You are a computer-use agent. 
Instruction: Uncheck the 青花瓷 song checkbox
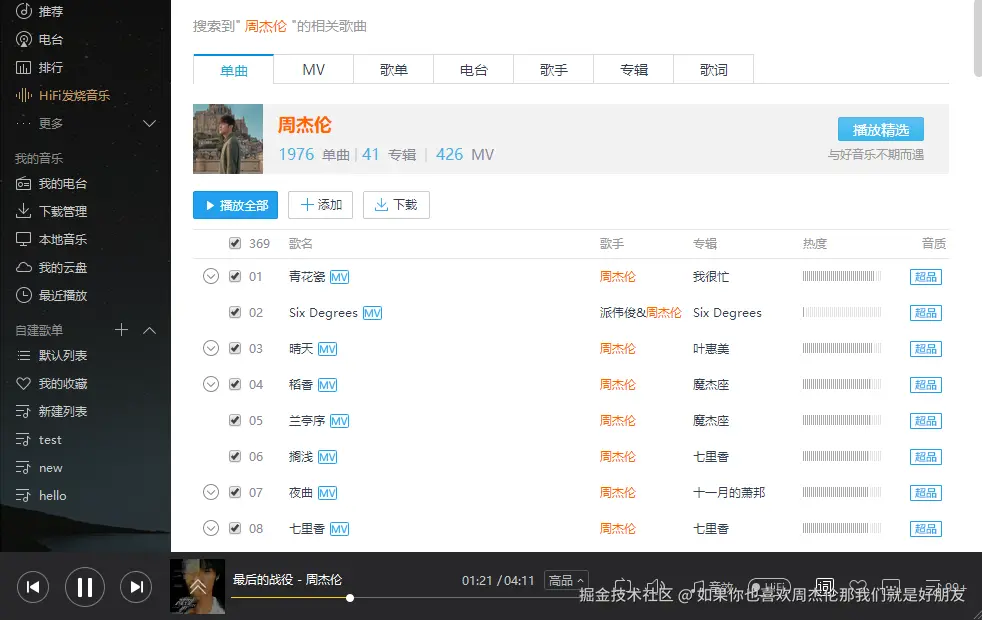click(x=234, y=276)
